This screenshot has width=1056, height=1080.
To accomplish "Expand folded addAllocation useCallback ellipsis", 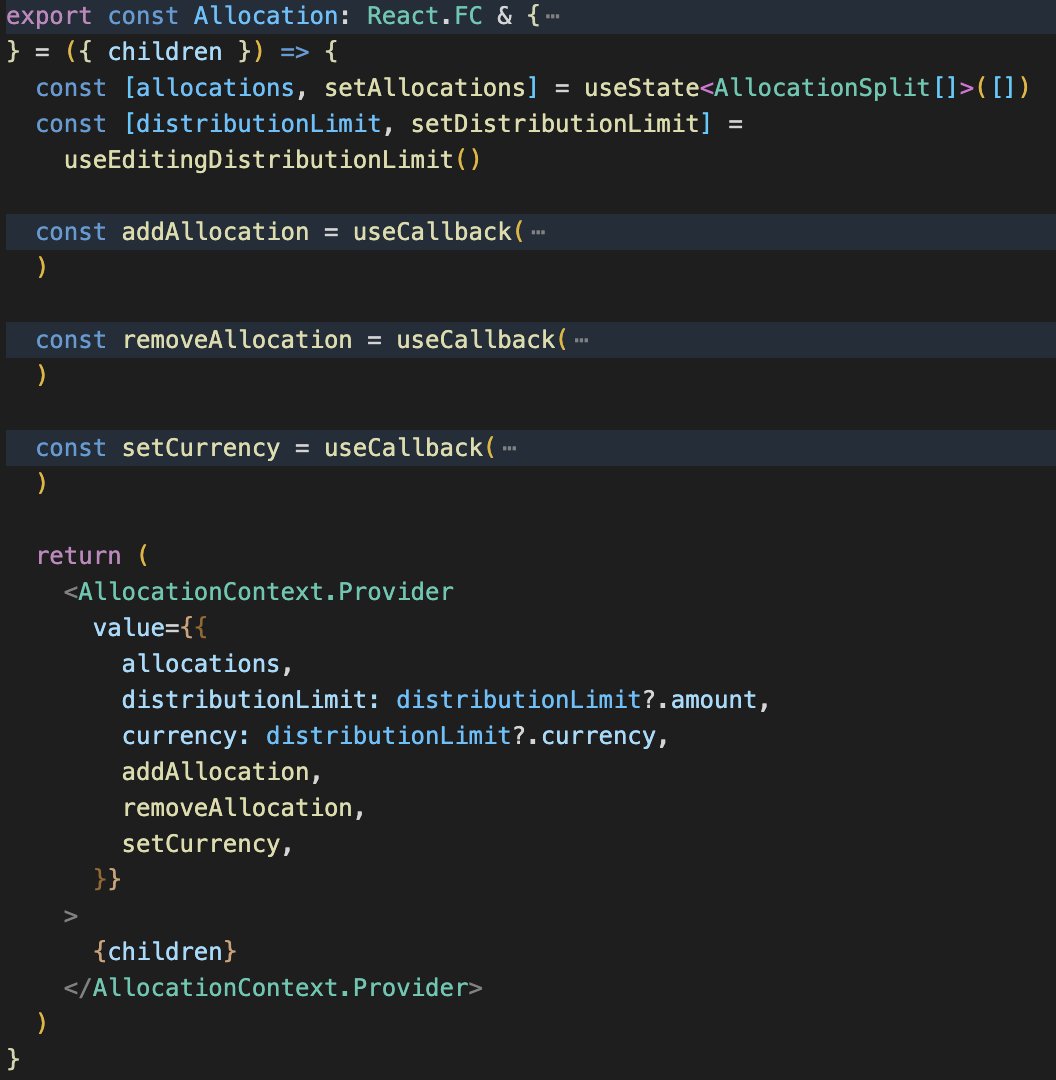I will point(539,232).
